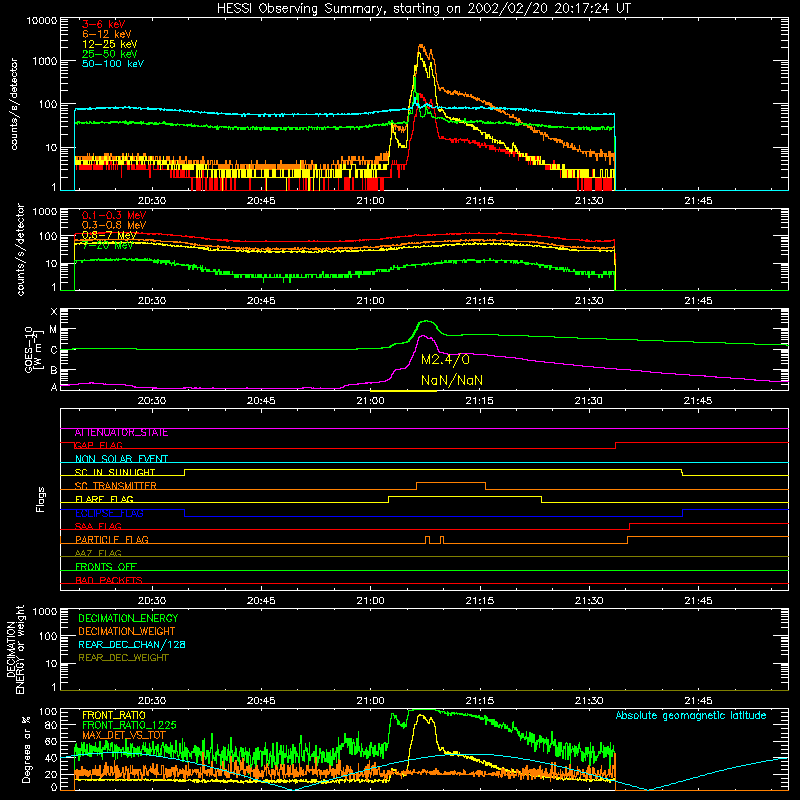
Task: Click the FLARE_FLAG label
Action: [x=104, y=499]
